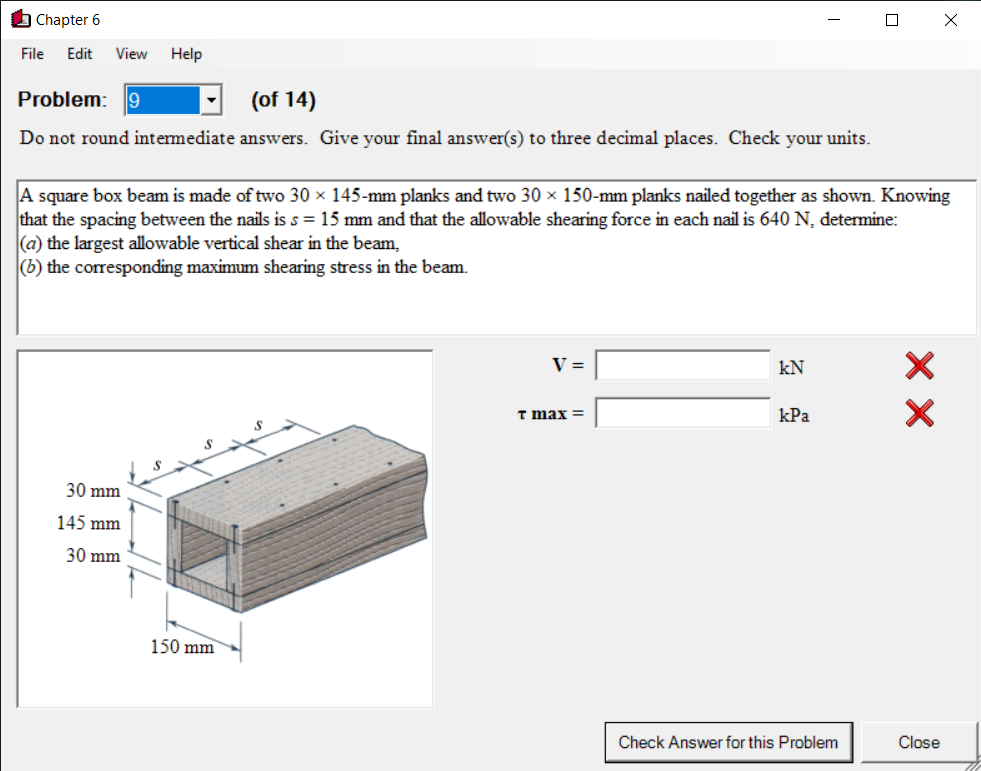Open the Help menu
The image size is (981, 771).
click(186, 54)
